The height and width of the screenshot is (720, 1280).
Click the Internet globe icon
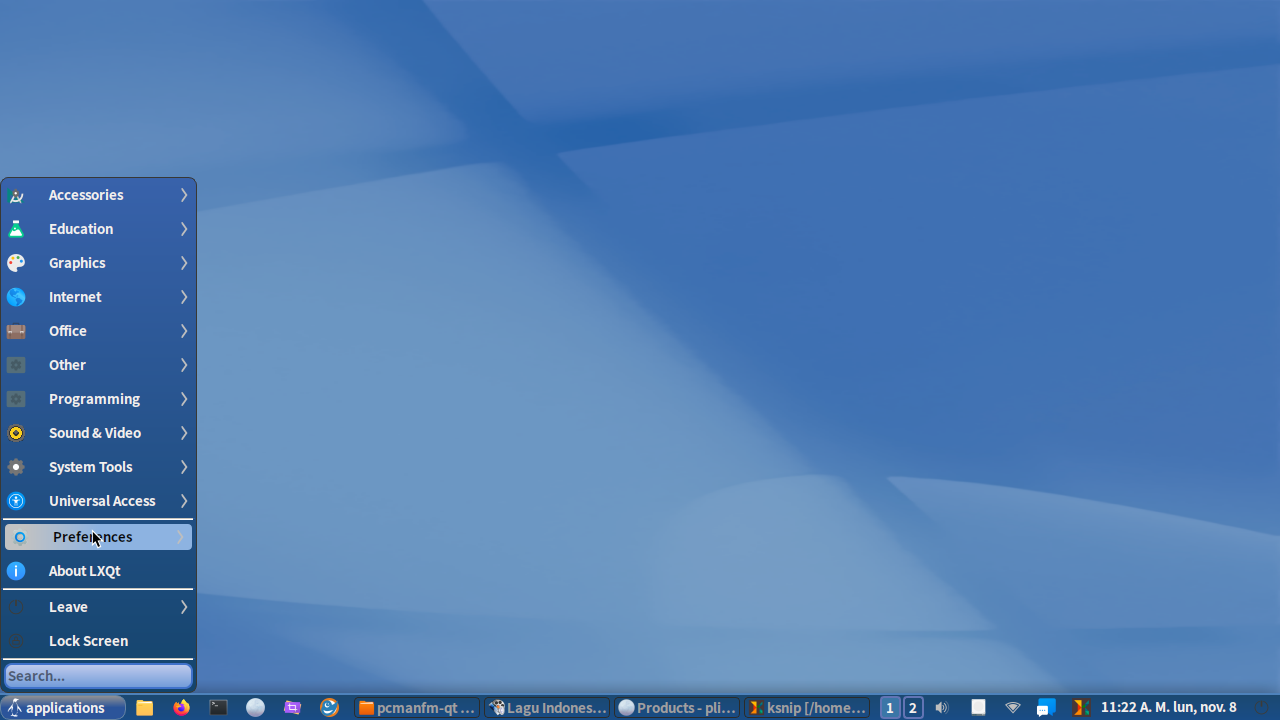tap(16, 297)
